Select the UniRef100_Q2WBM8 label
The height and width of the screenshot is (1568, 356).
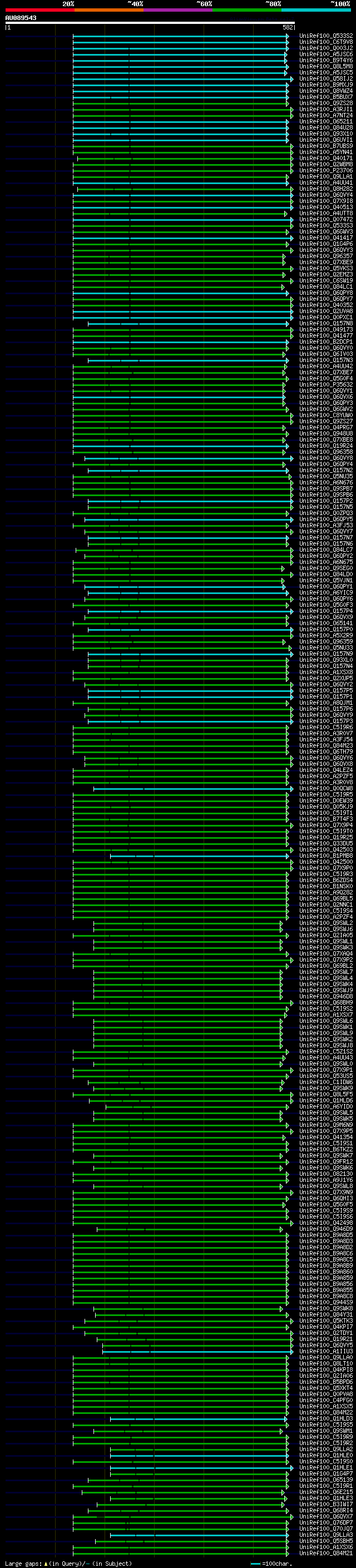(326, 164)
